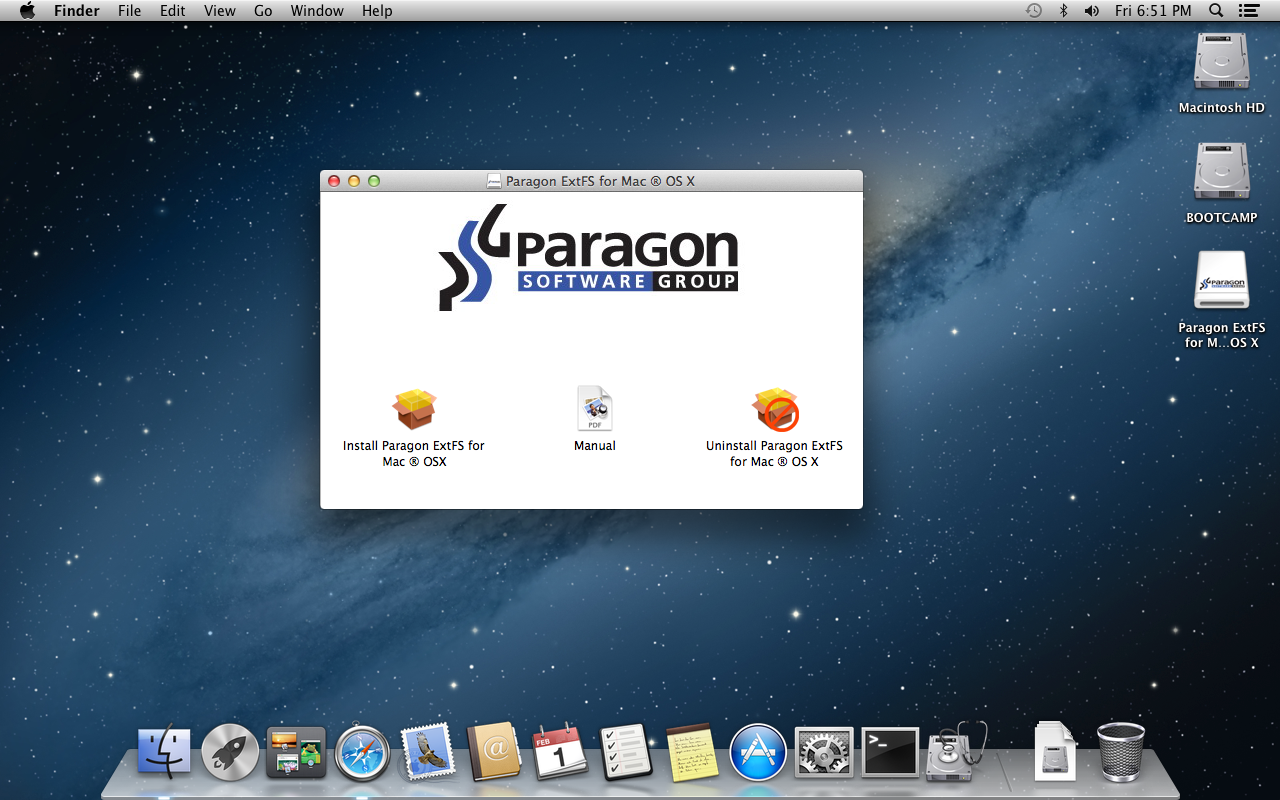Open the Manual PDF icon

tap(595, 409)
